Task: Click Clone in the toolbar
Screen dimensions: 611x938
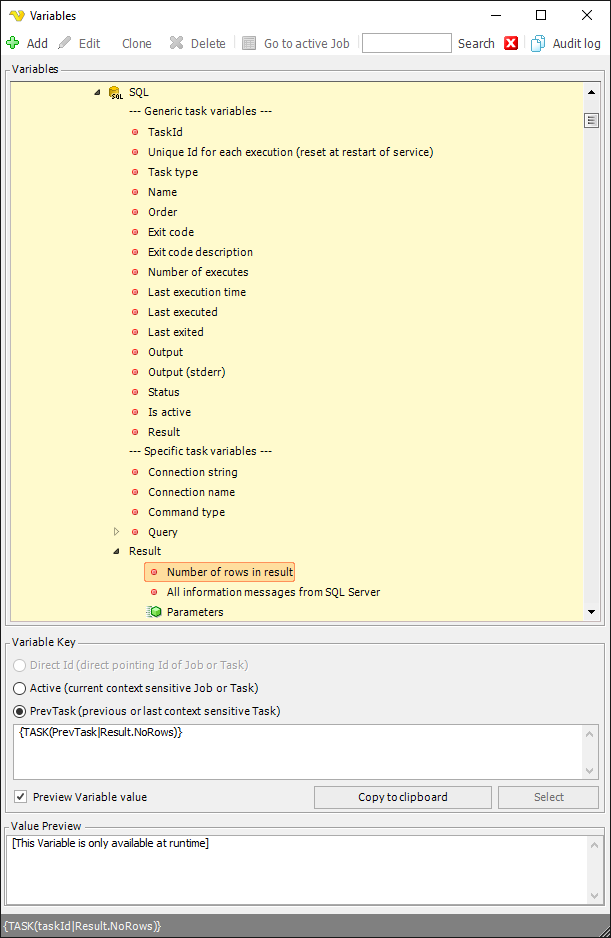Action: tap(136, 44)
